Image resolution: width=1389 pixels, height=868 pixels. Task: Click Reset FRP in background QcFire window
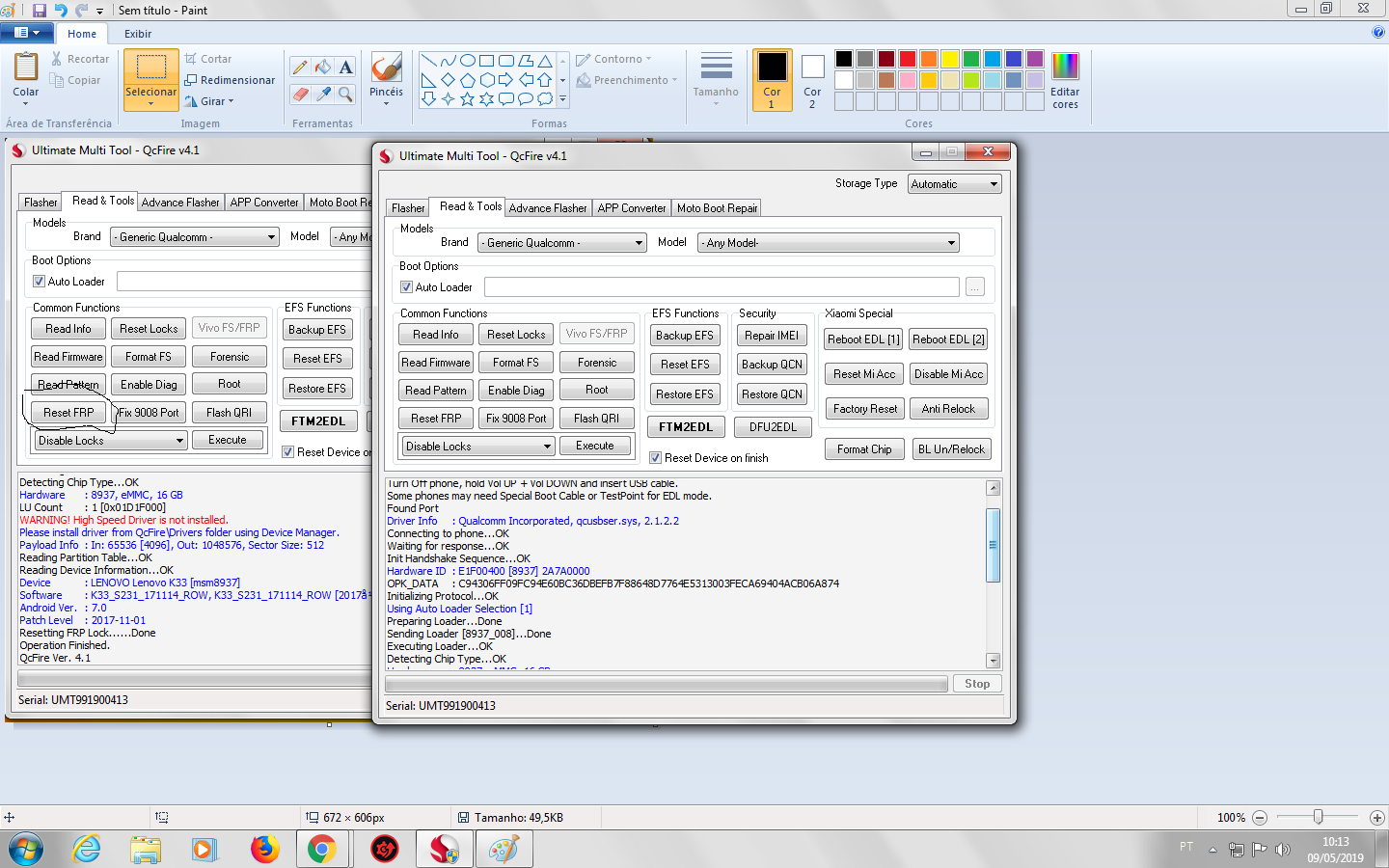68,413
